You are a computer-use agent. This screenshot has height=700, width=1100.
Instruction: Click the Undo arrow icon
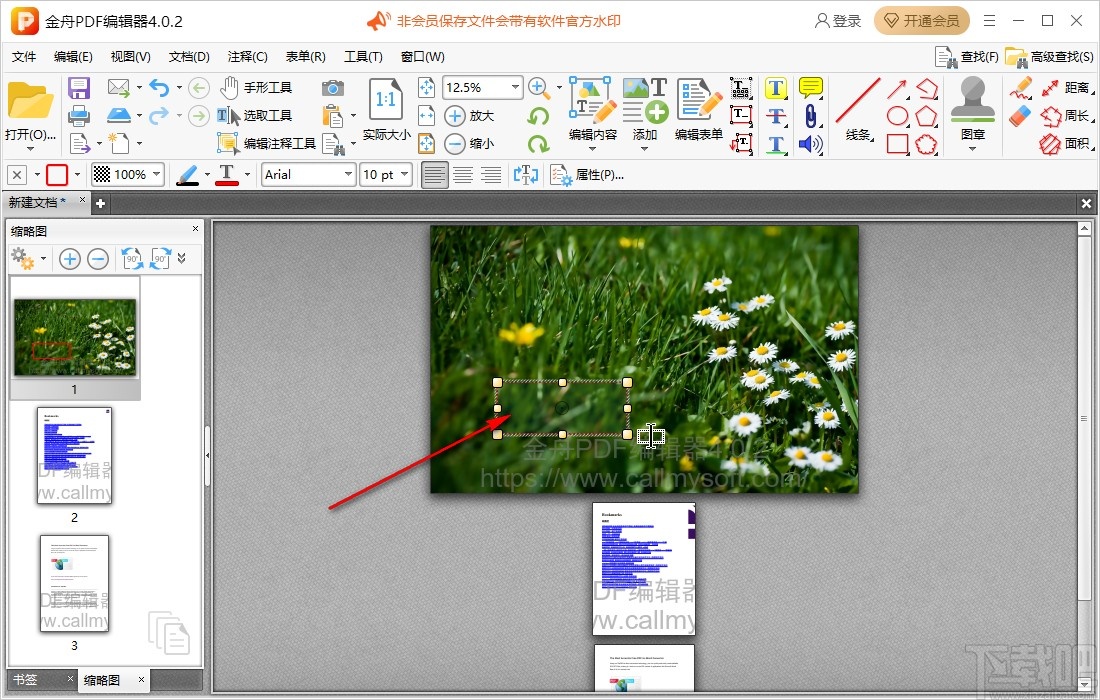159,88
